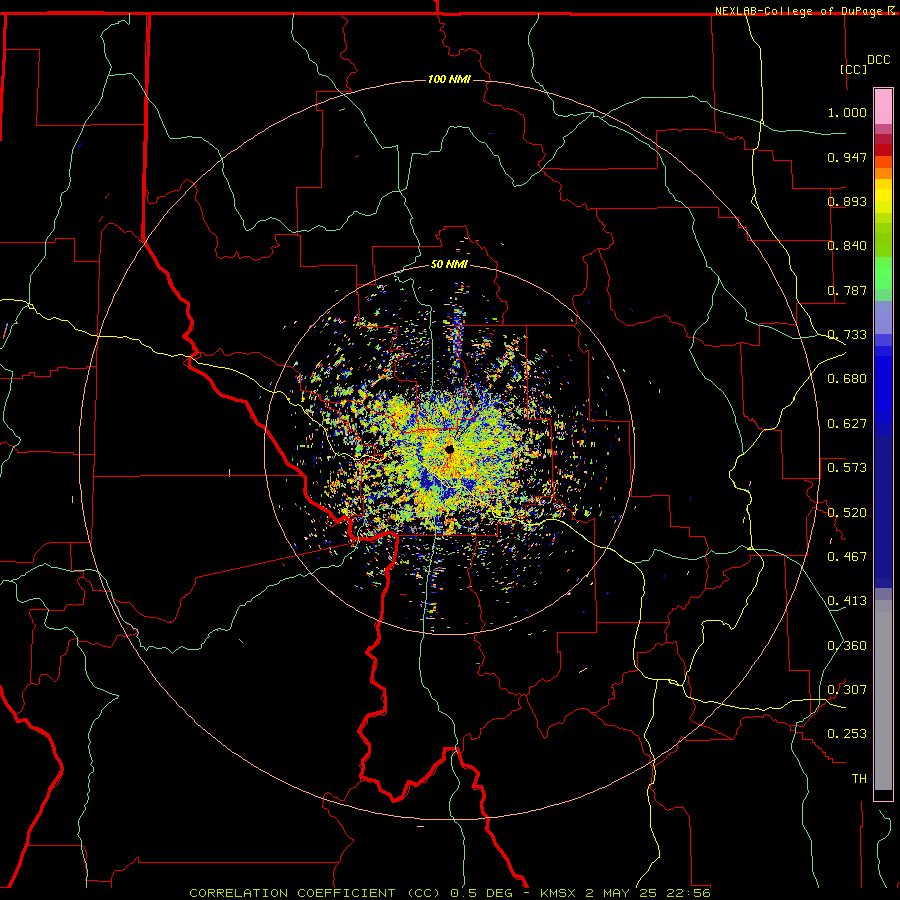Click the 0.680 value on color scale
900x900 pixels.
[847, 379]
